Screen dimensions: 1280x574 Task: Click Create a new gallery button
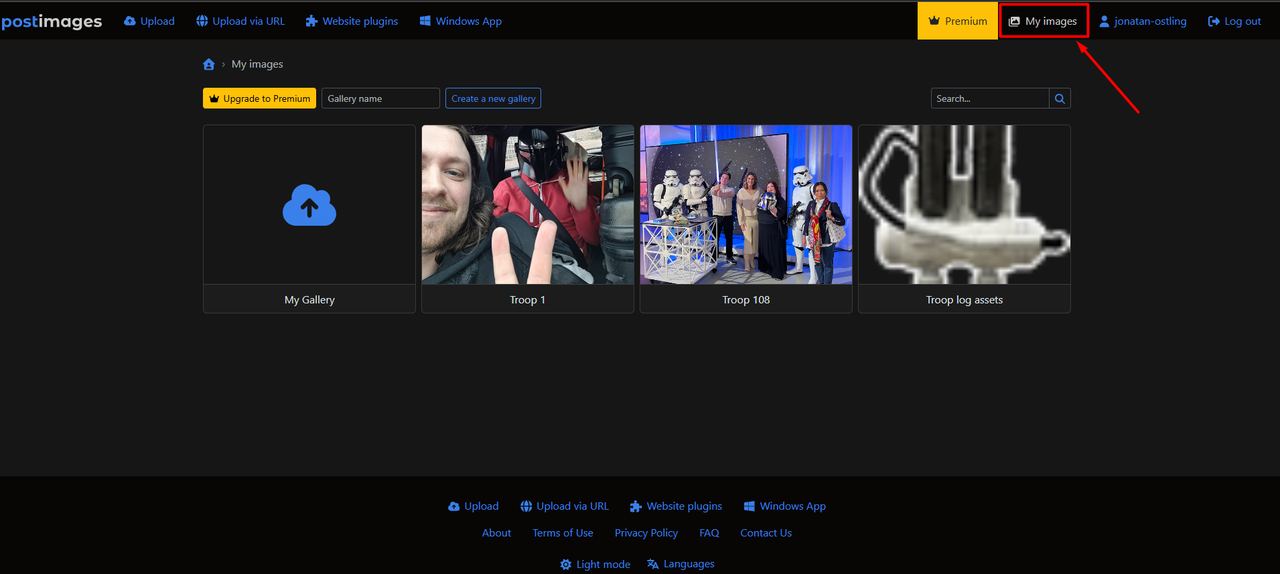(493, 98)
